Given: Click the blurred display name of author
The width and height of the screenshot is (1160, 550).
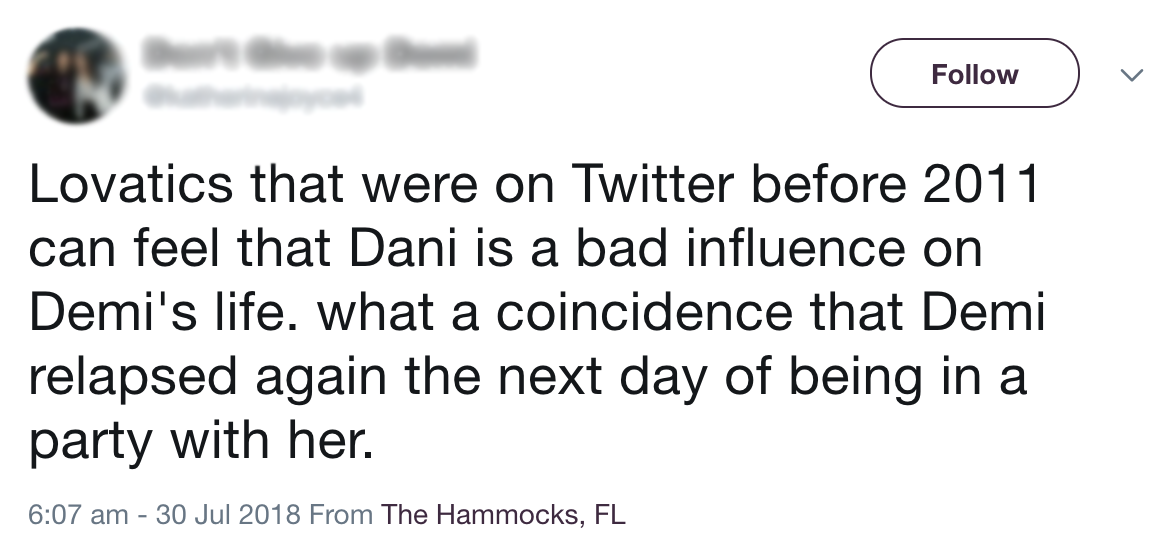Looking at the screenshot, I should coord(308,54).
